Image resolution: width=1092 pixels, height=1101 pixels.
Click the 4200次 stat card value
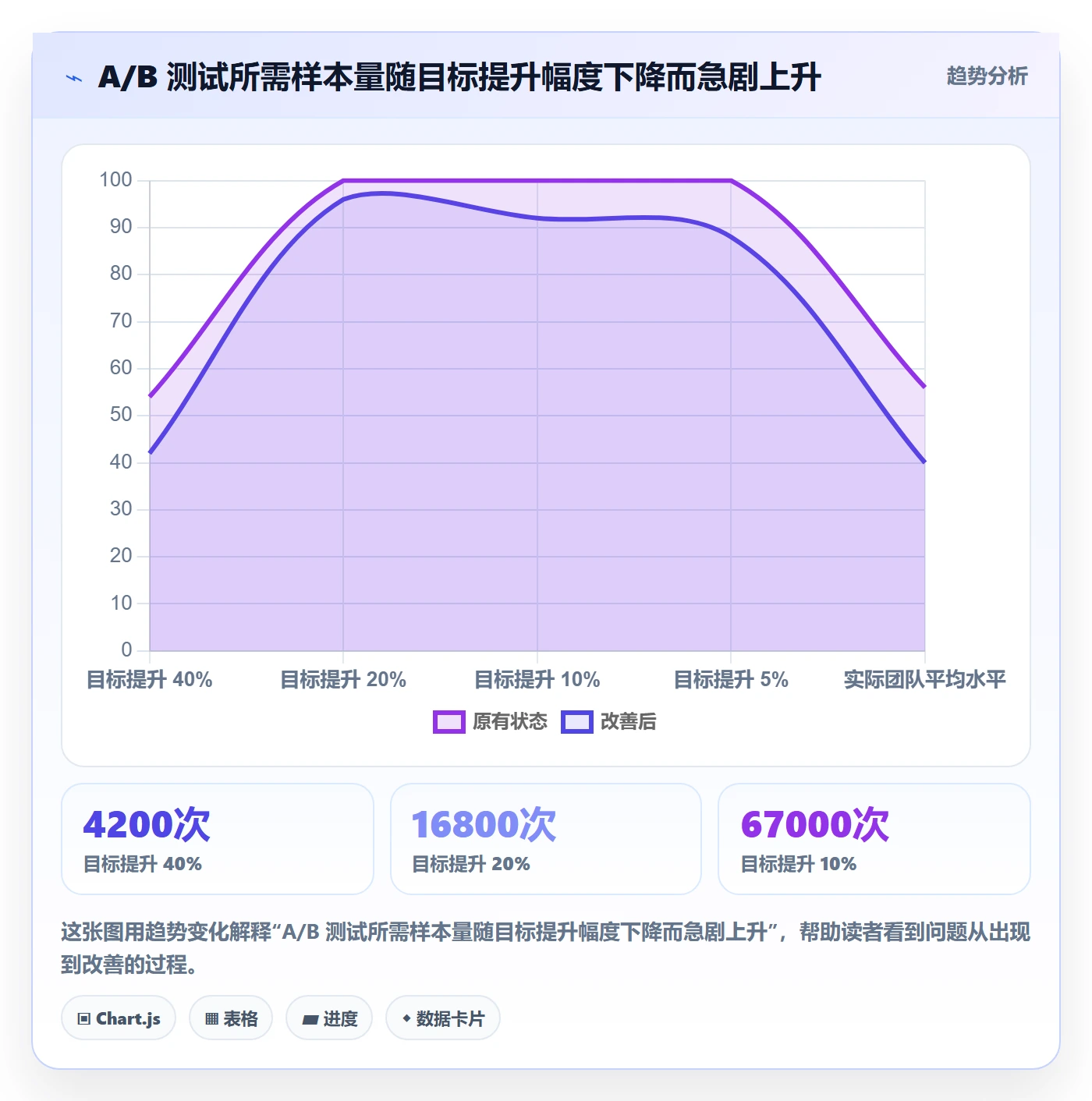pos(147,824)
